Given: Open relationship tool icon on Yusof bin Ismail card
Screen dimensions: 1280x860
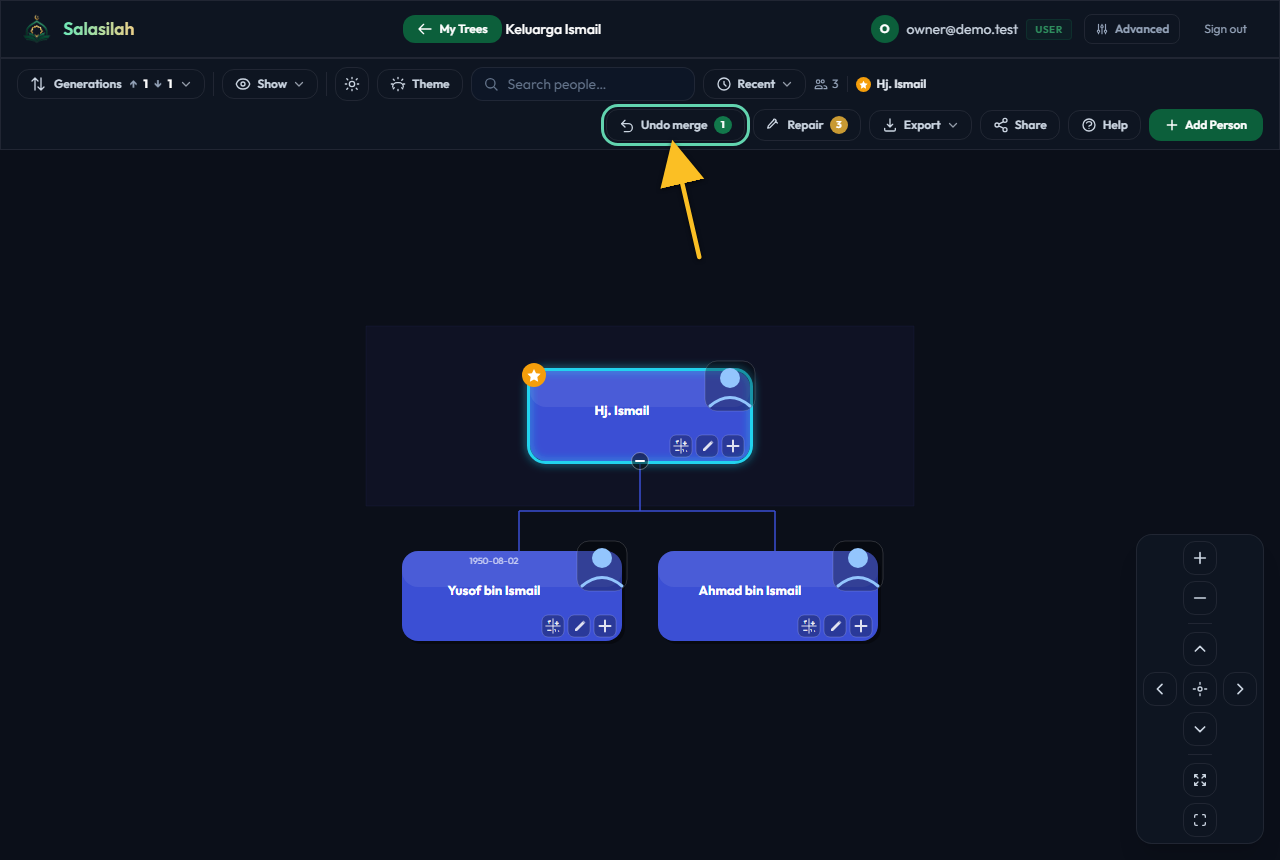Looking at the screenshot, I should pos(553,626).
